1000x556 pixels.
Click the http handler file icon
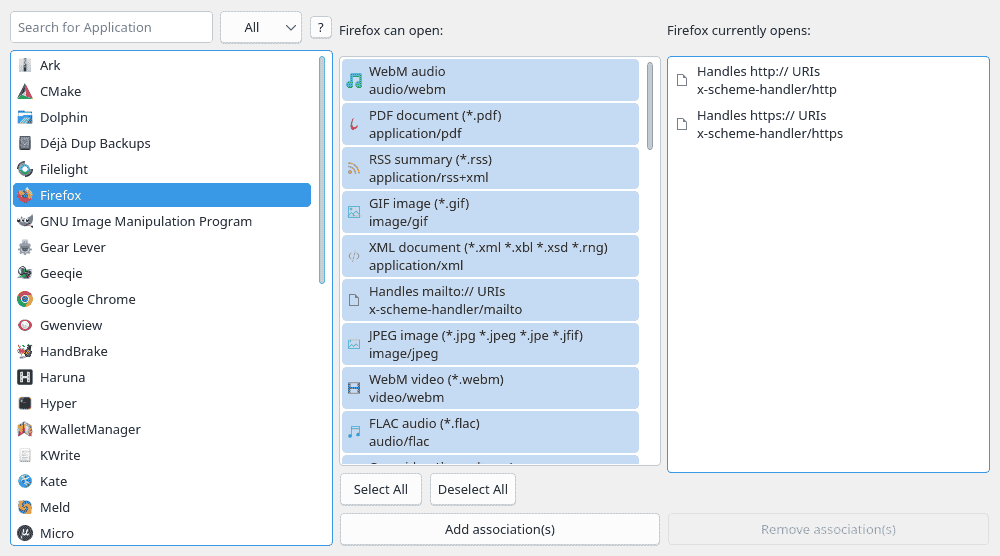tap(682, 80)
